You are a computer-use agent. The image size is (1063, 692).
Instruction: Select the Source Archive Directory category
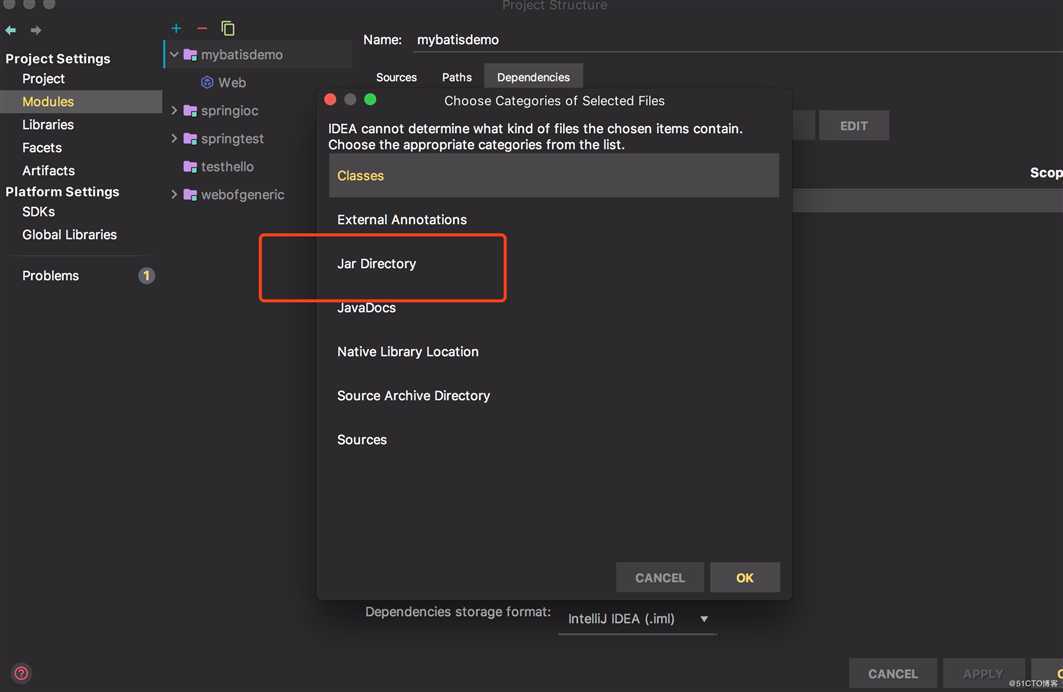(x=554, y=396)
